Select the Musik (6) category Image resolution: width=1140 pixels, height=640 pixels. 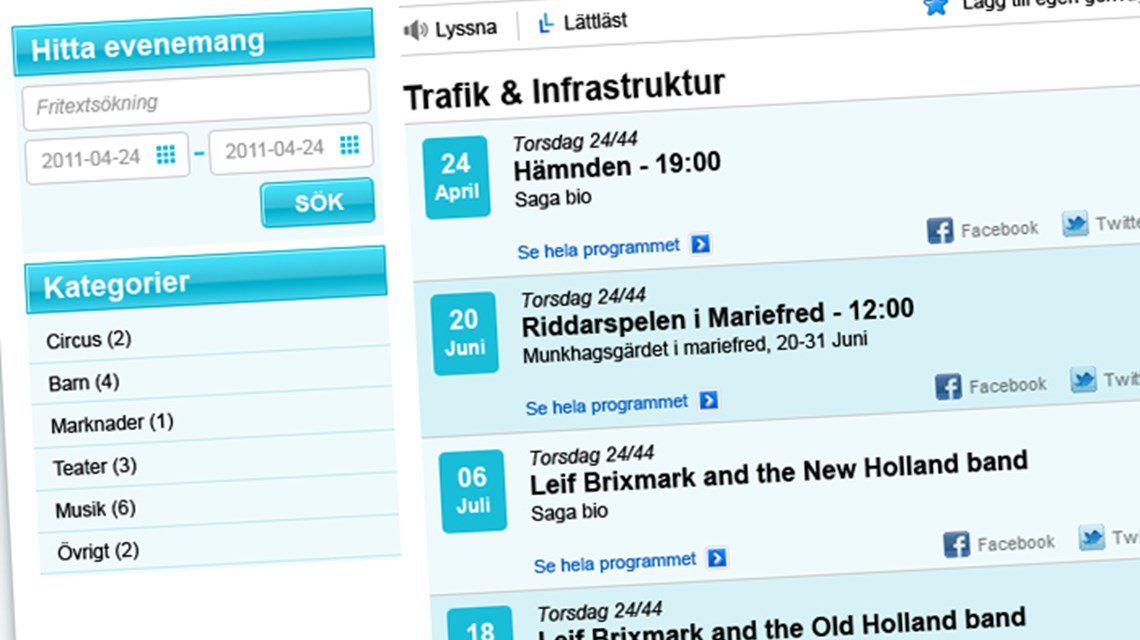click(95, 509)
